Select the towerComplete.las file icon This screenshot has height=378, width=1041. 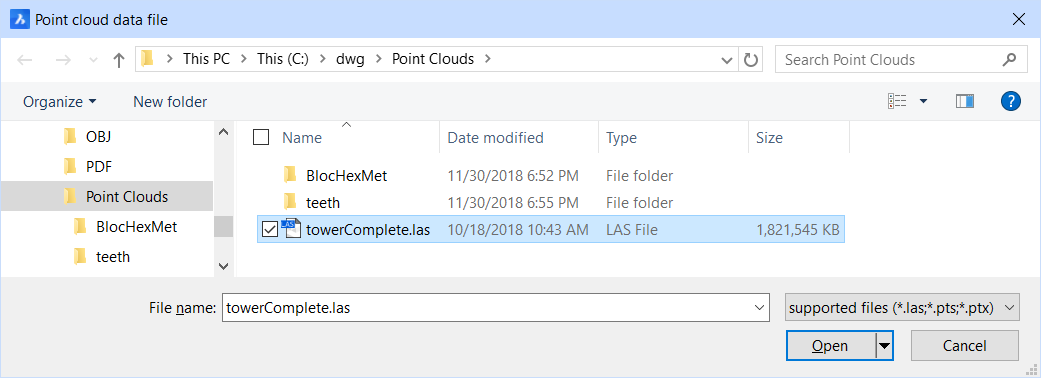pos(291,229)
